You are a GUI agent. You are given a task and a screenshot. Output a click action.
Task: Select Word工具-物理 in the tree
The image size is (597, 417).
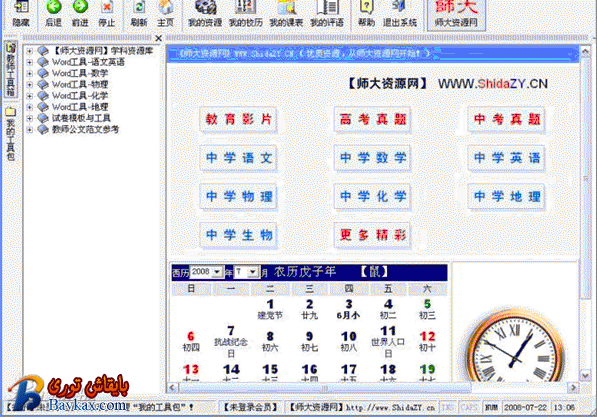tap(80, 85)
